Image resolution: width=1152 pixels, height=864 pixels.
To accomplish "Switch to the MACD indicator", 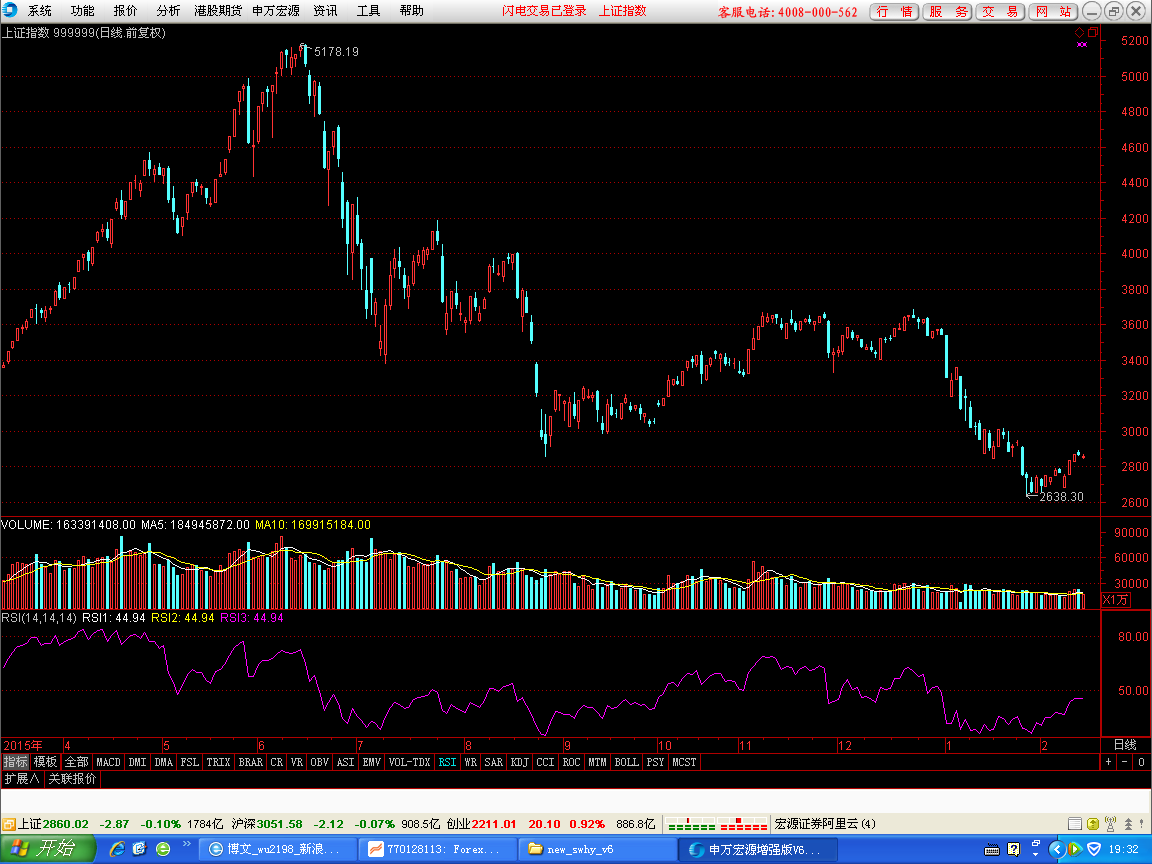I will click(109, 762).
